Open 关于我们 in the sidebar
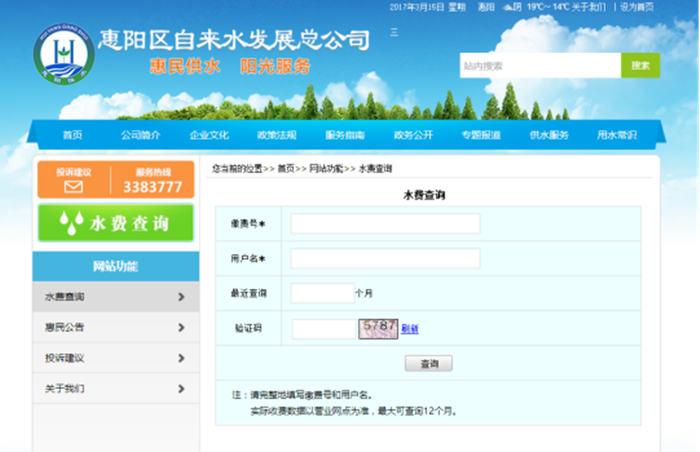 coord(65,388)
